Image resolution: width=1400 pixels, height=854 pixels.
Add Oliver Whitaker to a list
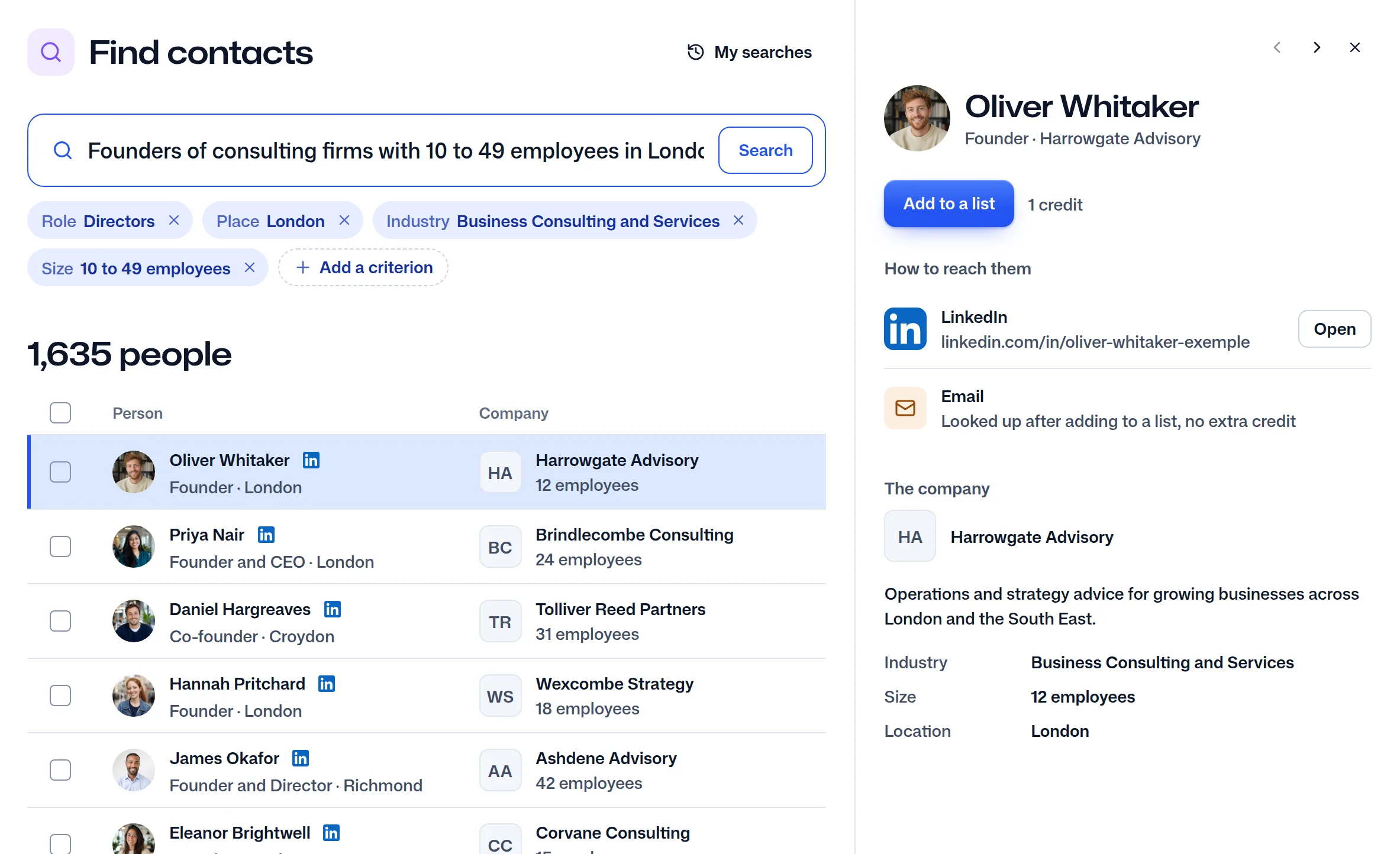(949, 203)
